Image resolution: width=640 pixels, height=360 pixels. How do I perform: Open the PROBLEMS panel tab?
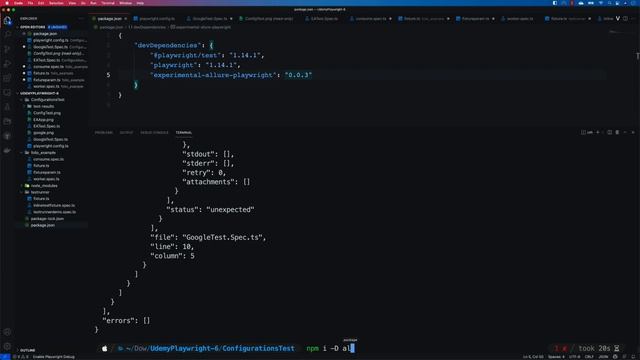(x=104, y=132)
